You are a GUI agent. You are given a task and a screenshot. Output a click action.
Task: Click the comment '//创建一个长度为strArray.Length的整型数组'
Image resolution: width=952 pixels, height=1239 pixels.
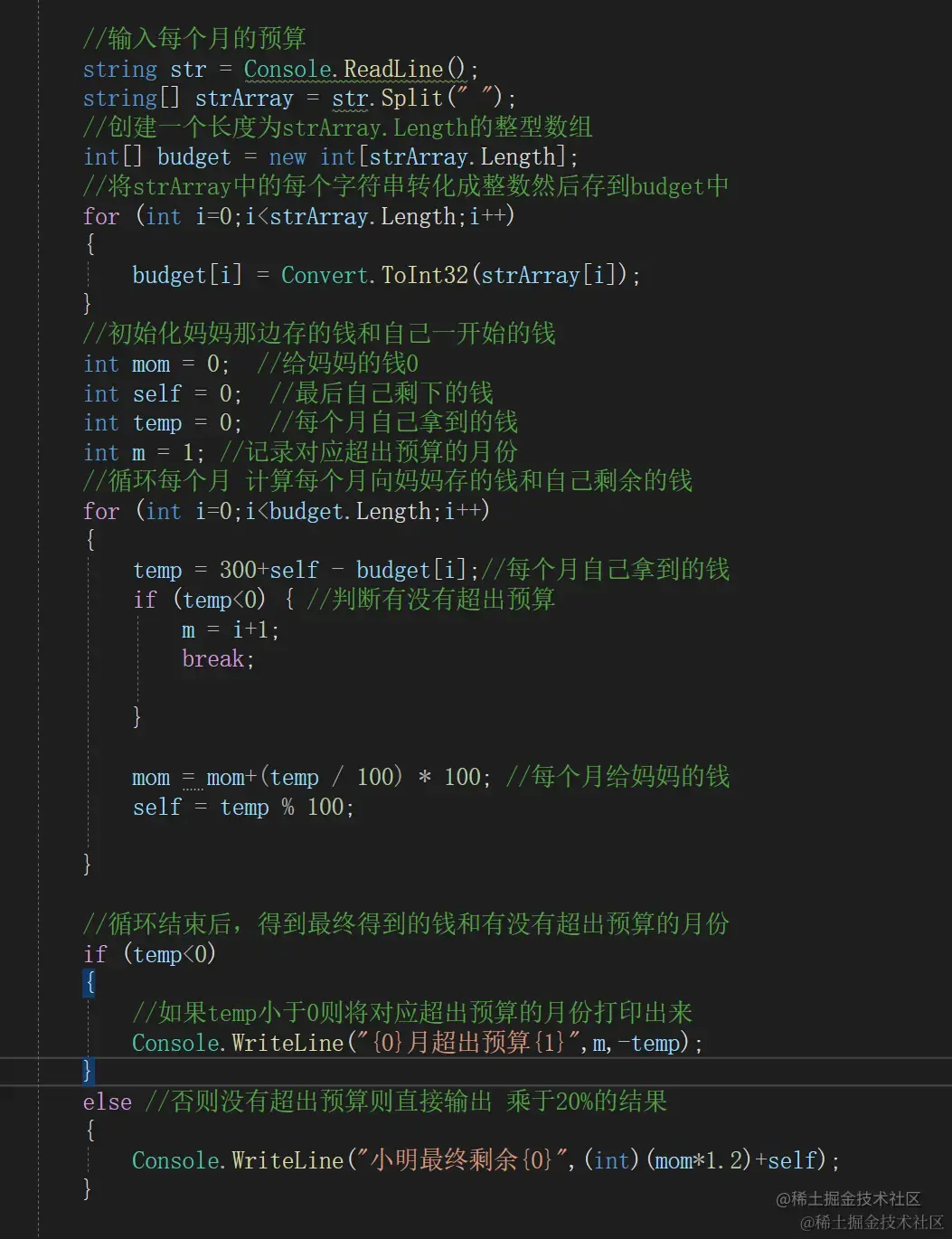(x=338, y=128)
